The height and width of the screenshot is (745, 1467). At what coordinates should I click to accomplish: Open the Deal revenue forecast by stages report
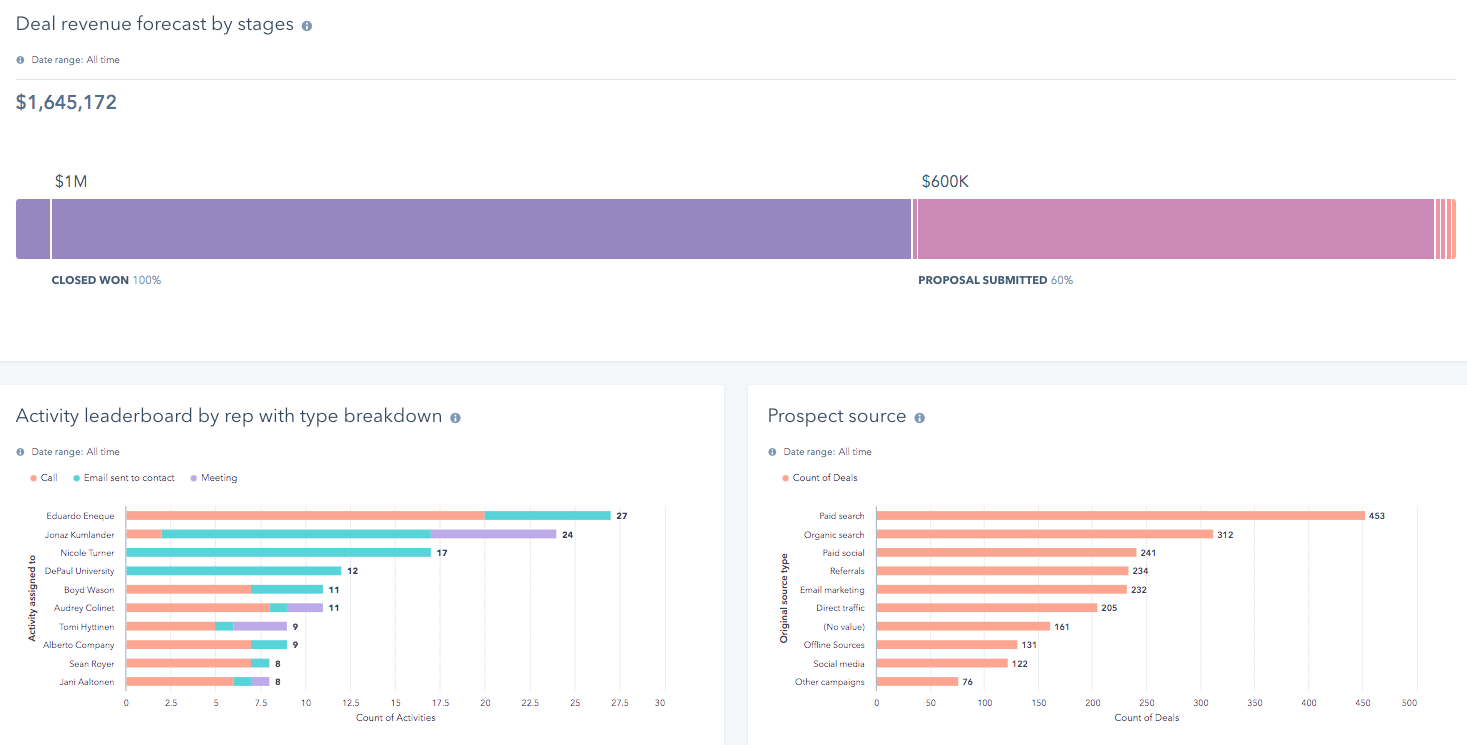click(x=155, y=25)
